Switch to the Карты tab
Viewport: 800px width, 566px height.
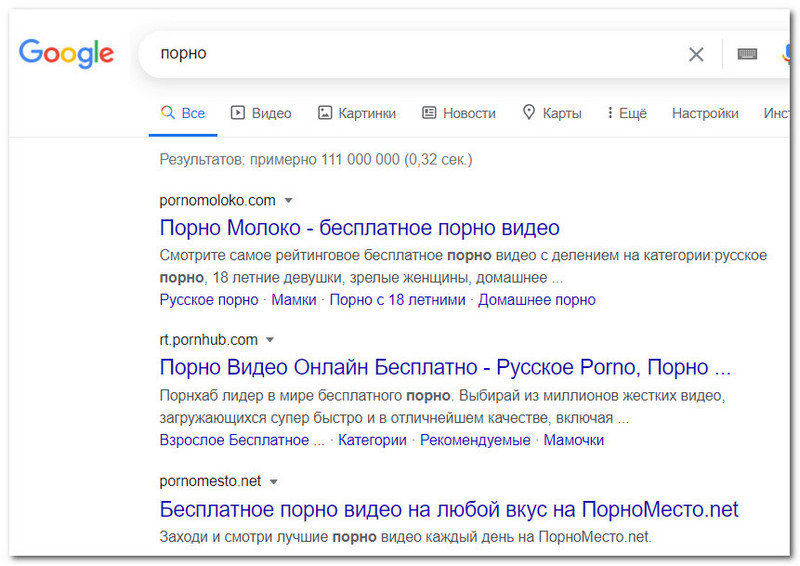coord(552,113)
